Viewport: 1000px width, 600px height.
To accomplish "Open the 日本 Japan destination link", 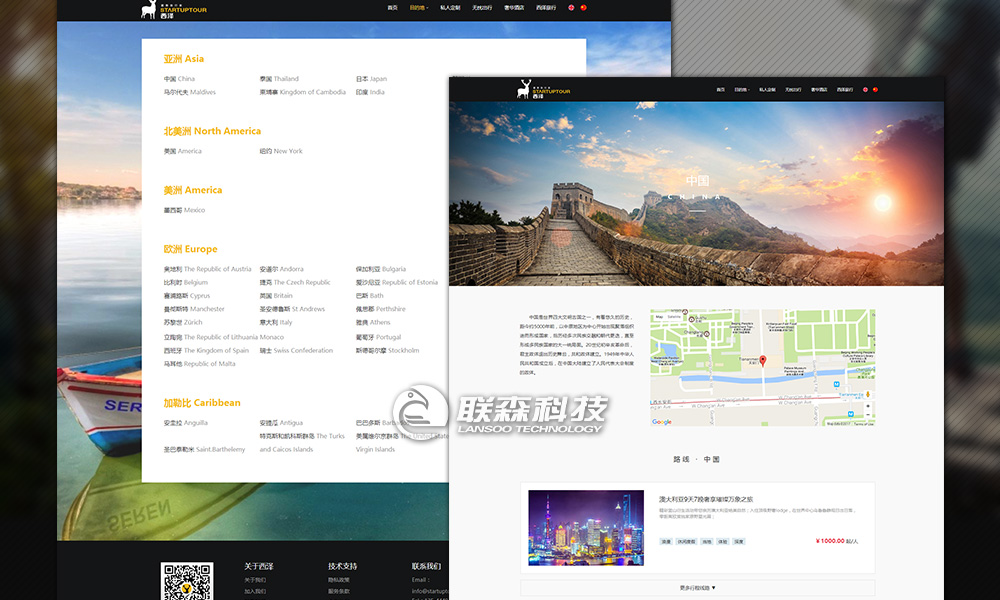I will tap(371, 79).
